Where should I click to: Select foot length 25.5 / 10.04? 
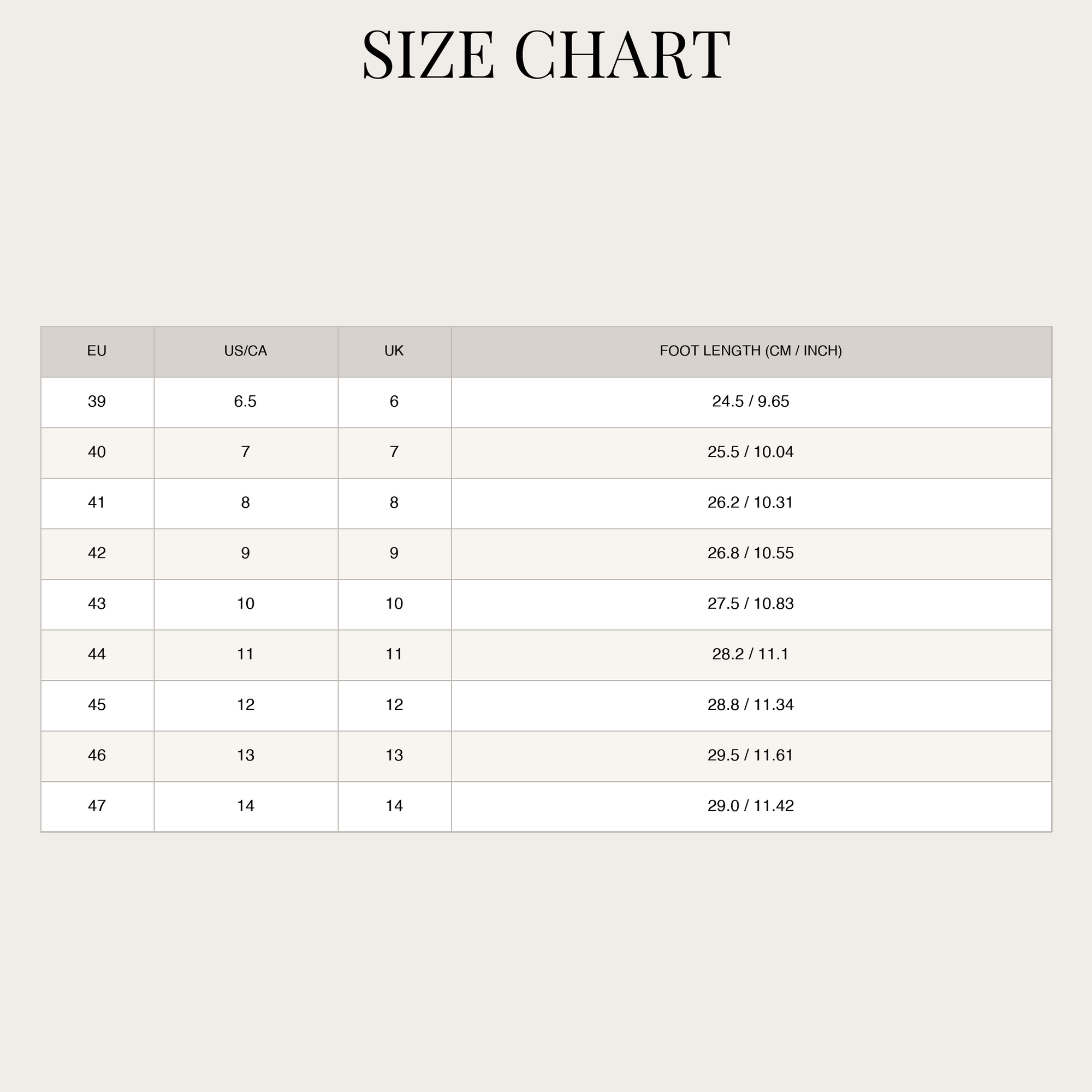click(751, 452)
